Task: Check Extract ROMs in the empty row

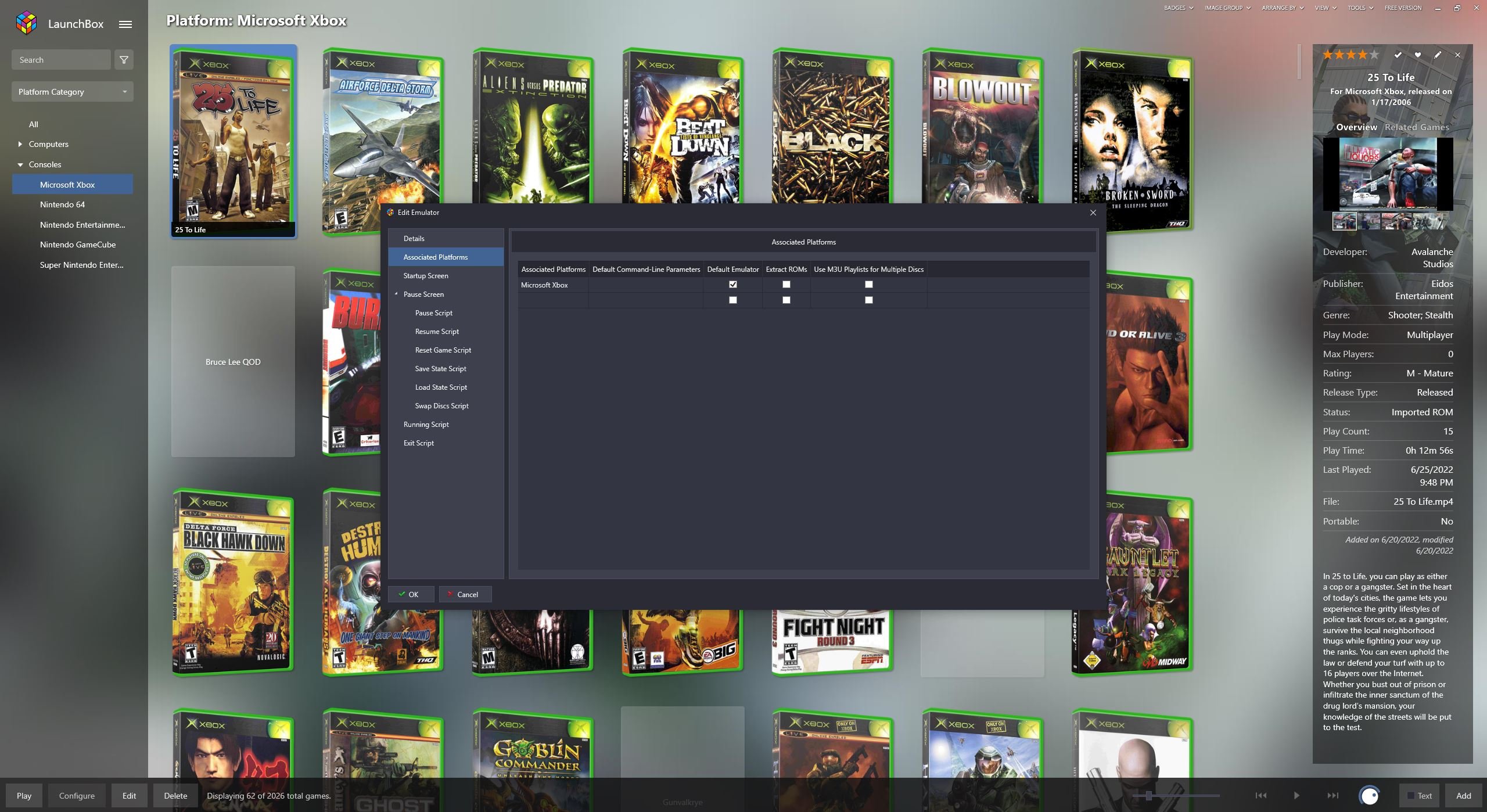Action: (x=786, y=300)
